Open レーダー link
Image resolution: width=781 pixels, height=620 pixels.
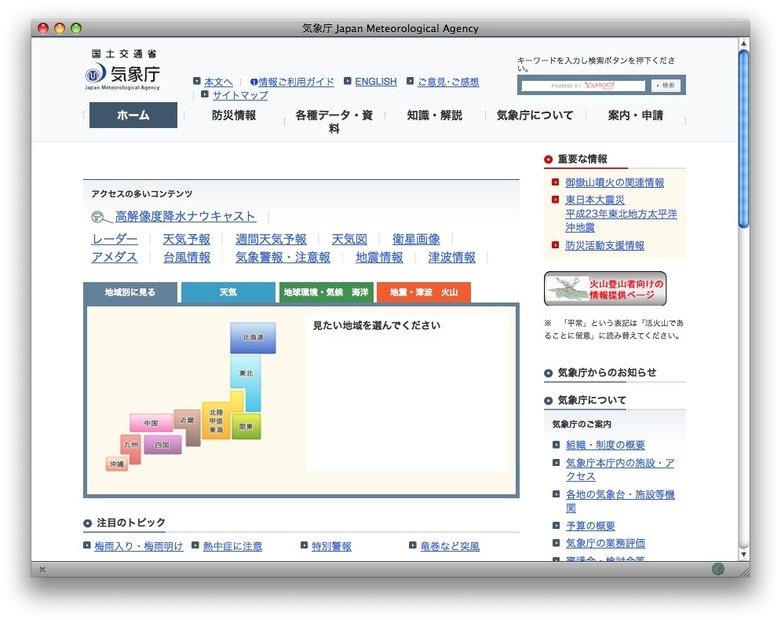coord(115,239)
